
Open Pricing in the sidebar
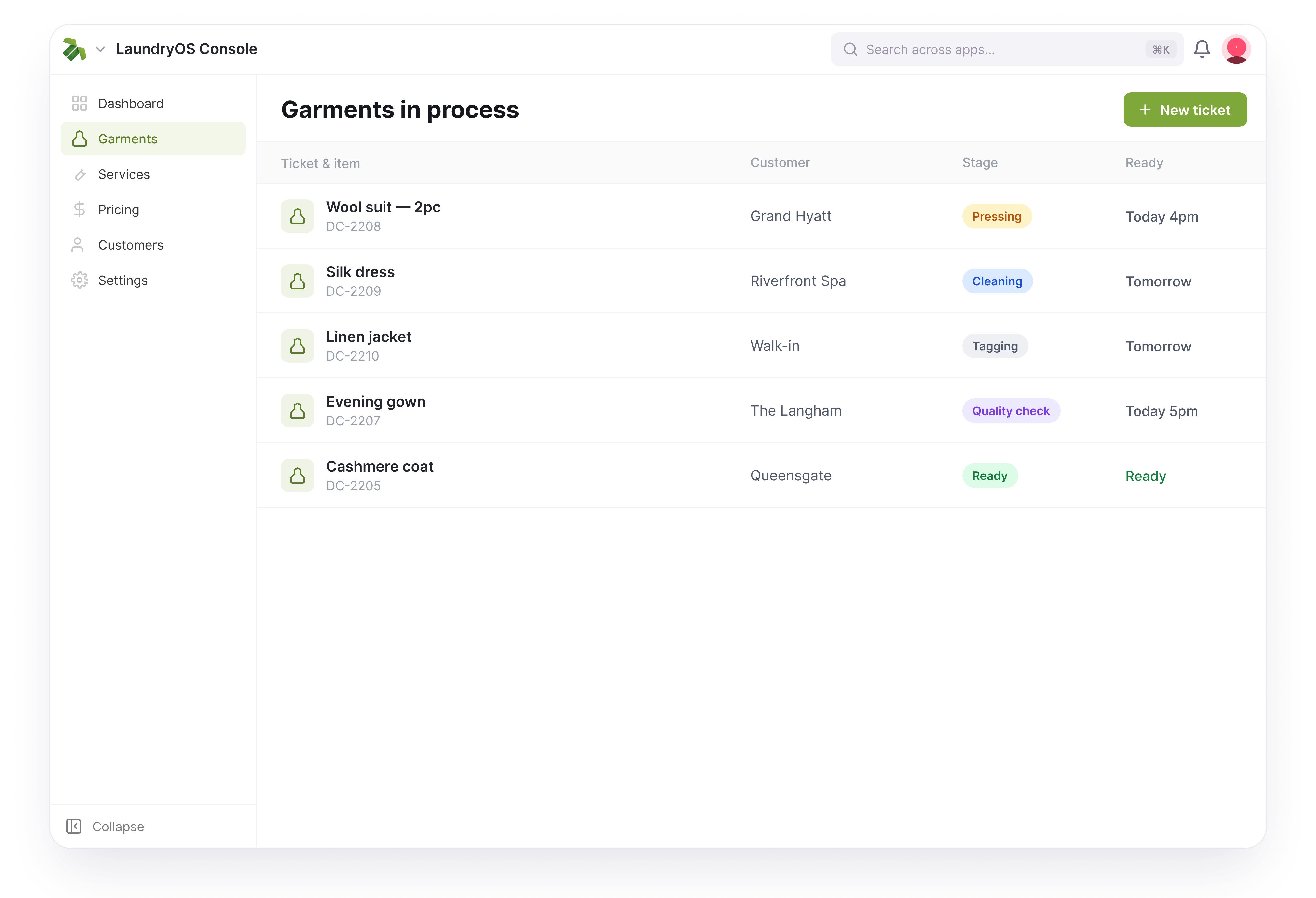point(153,210)
